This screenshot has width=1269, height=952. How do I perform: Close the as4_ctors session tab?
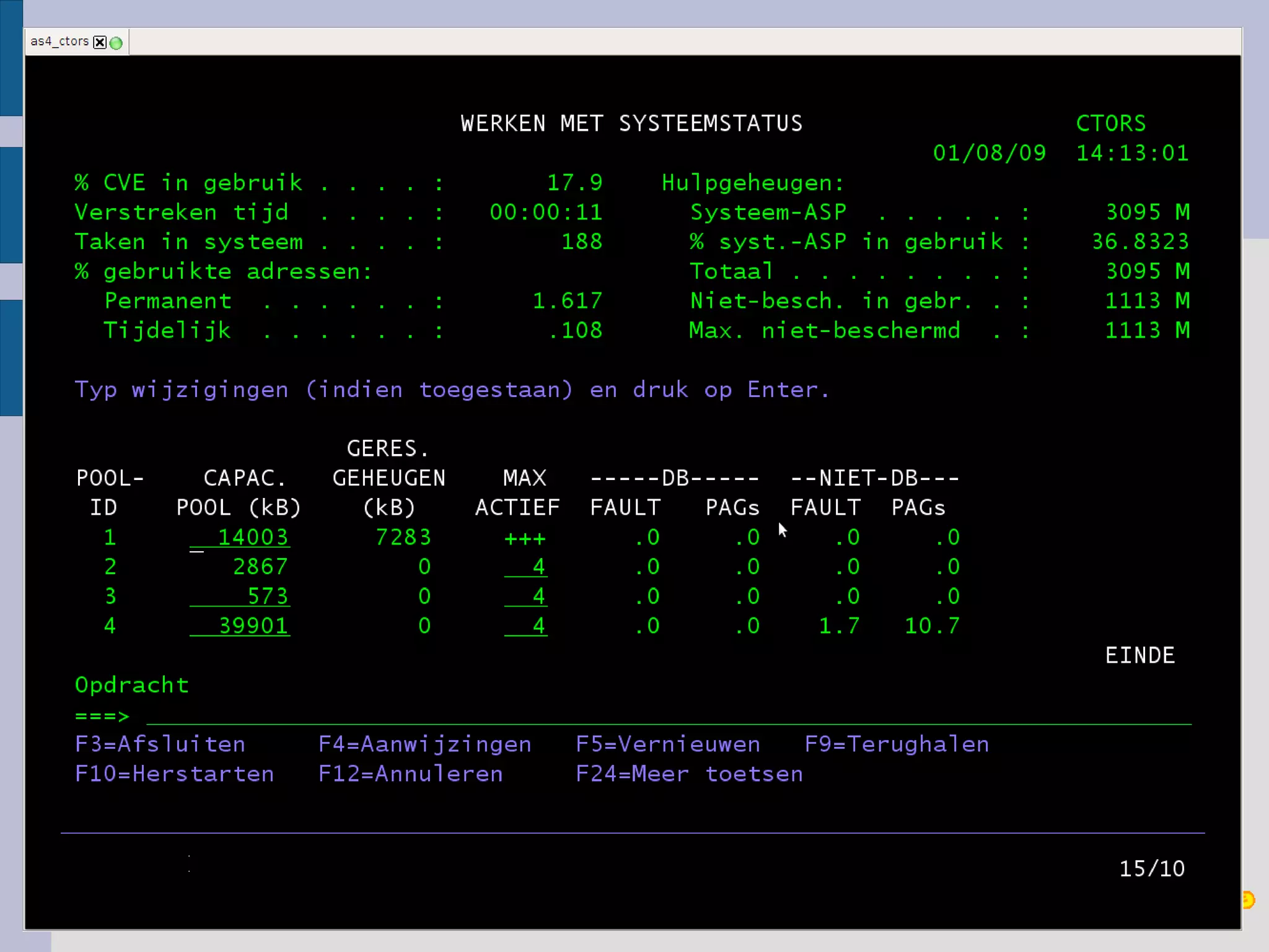100,42
